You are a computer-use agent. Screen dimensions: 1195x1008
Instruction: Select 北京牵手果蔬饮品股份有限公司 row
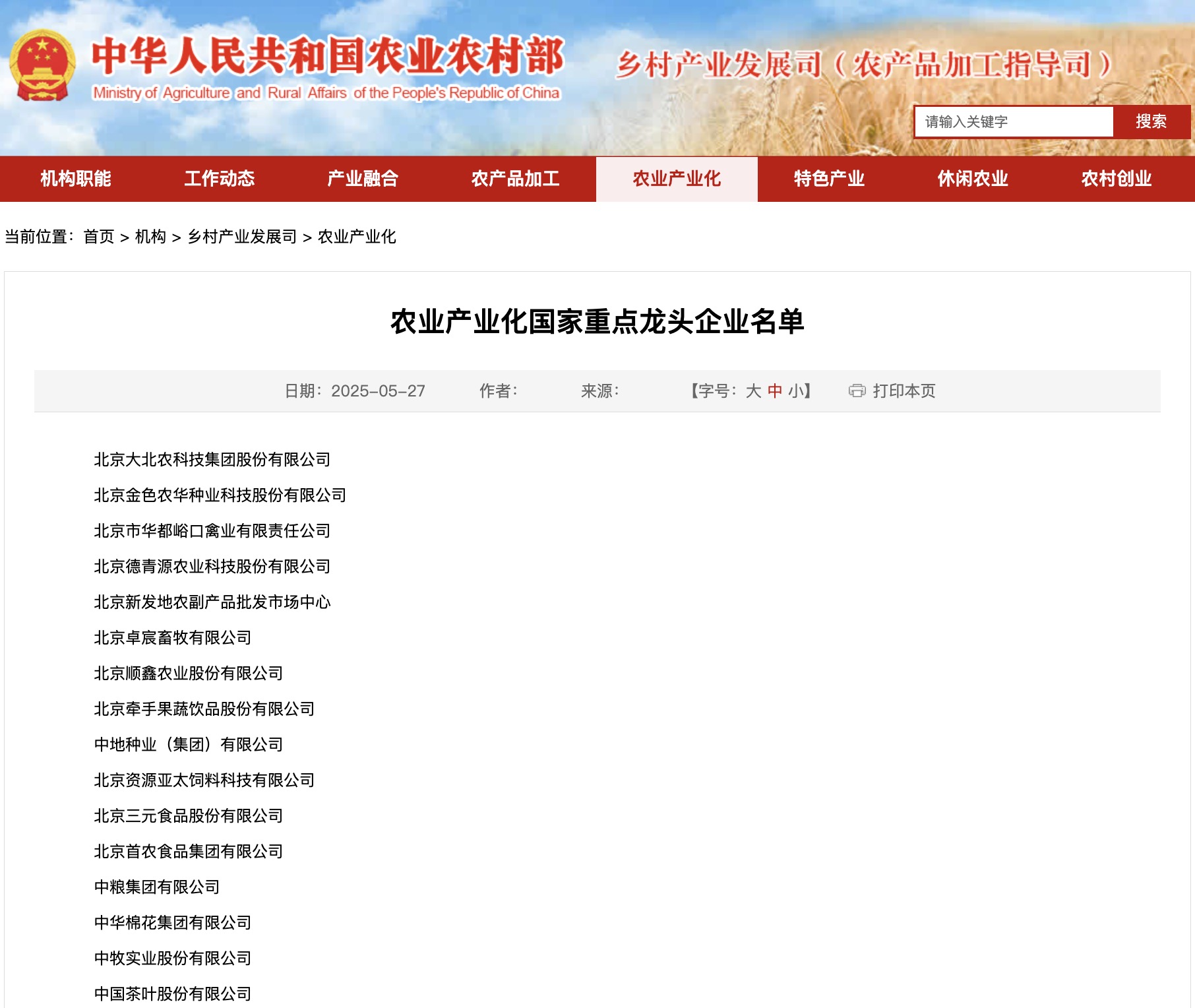204,709
